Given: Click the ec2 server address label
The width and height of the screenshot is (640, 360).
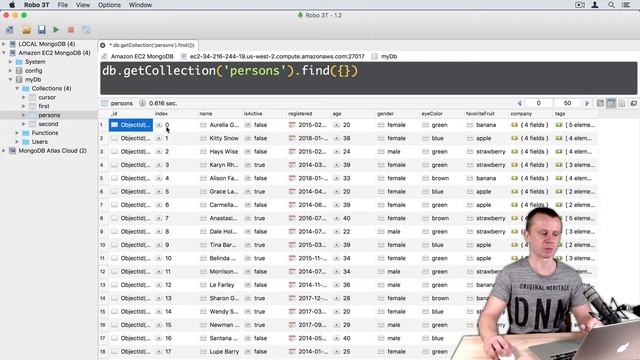Looking at the screenshot, I should tap(277, 56).
